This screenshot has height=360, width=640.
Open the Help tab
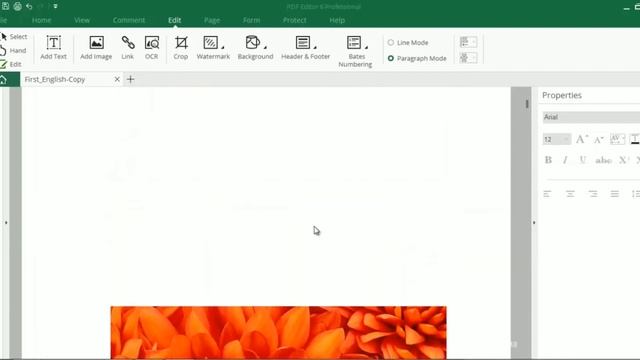[337, 20]
